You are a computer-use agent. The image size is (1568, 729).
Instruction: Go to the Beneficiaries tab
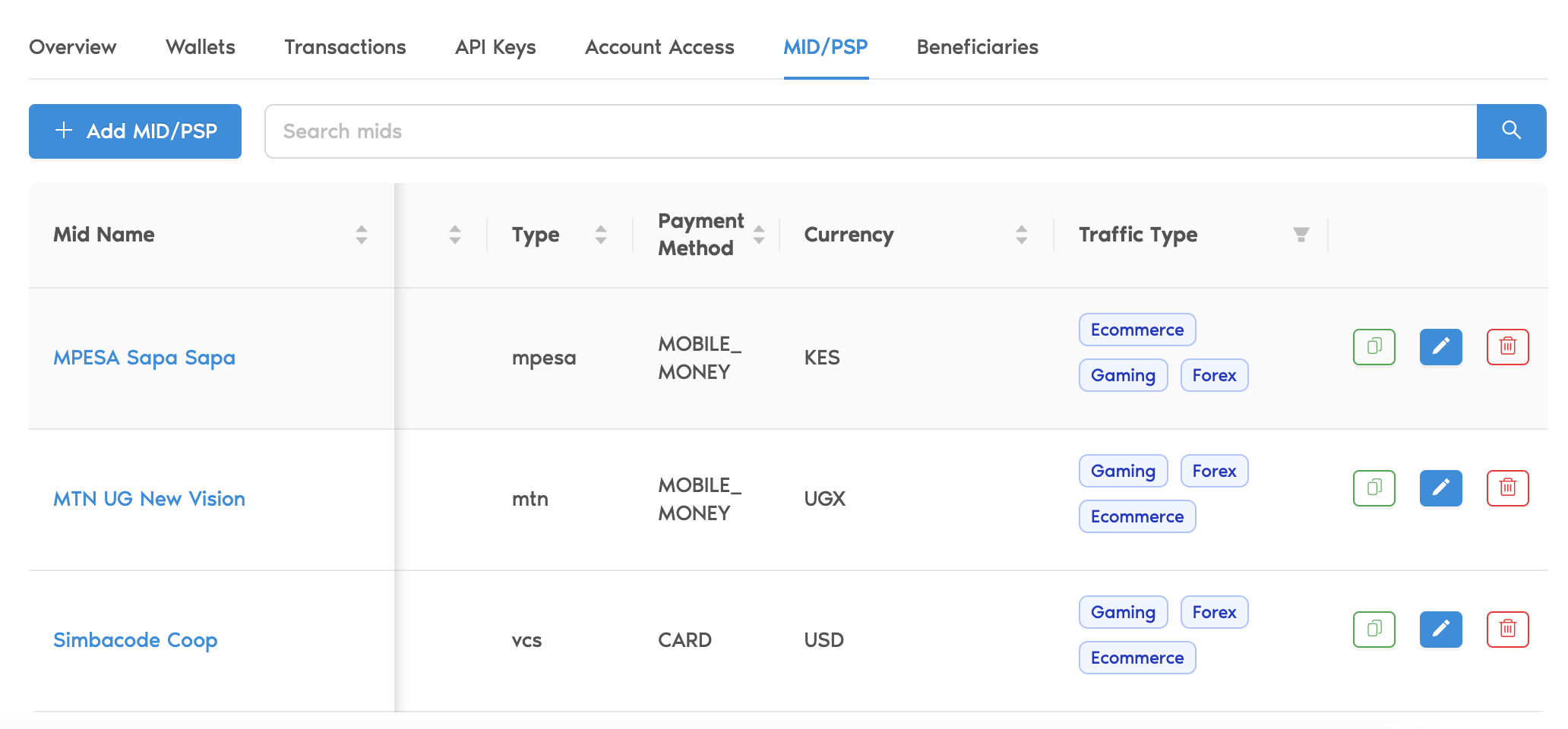977,47
